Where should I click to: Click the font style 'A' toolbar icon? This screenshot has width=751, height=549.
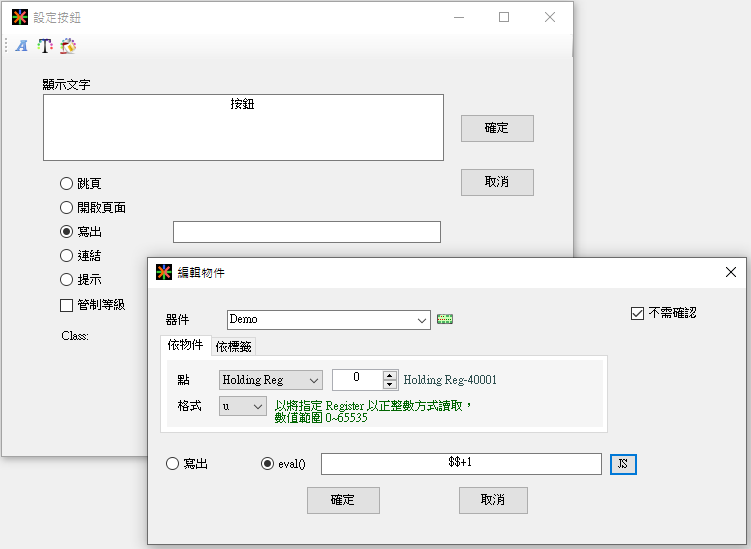(x=22, y=45)
